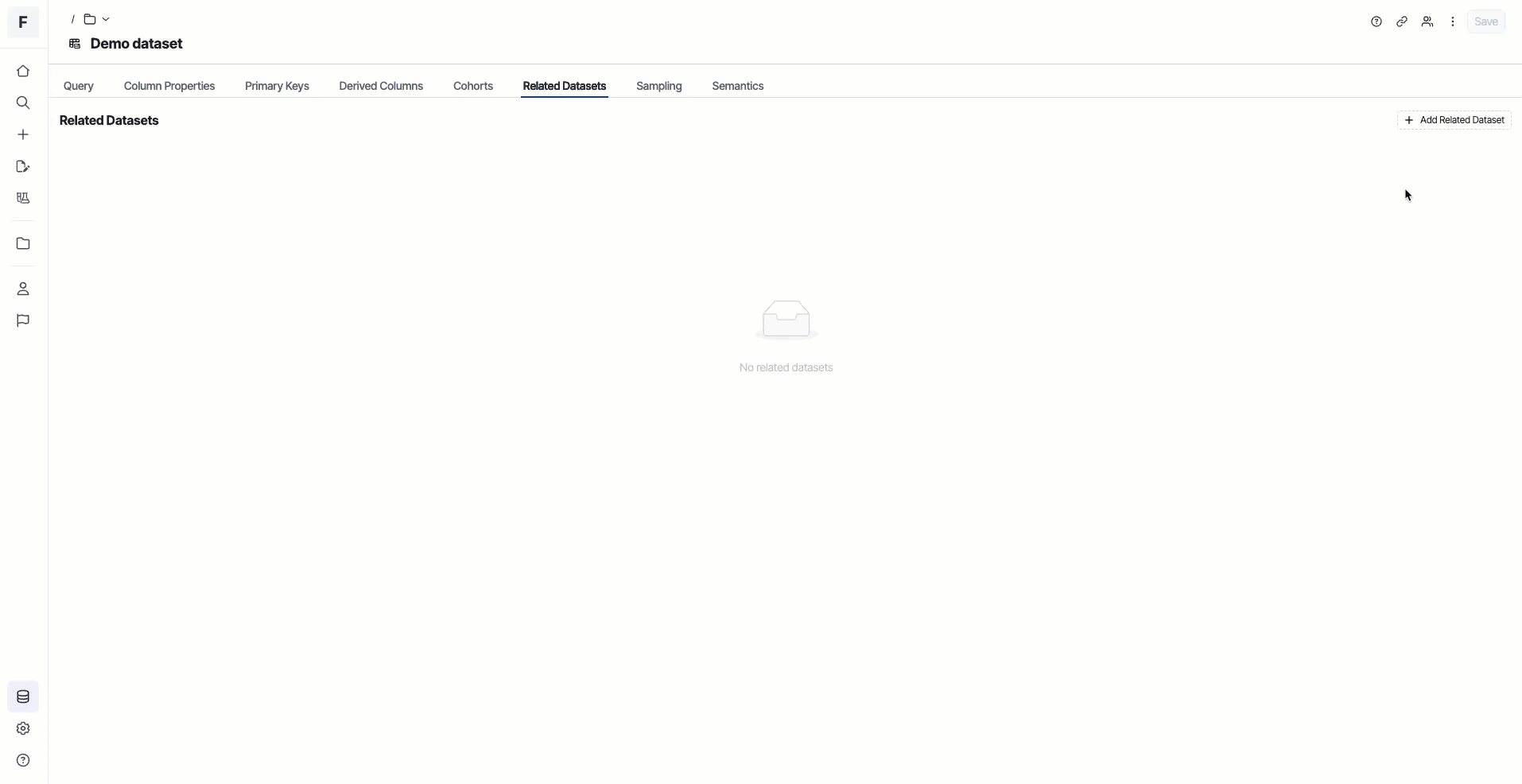Switch to the Column Properties tab
The width and height of the screenshot is (1522, 784).
(169, 86)
